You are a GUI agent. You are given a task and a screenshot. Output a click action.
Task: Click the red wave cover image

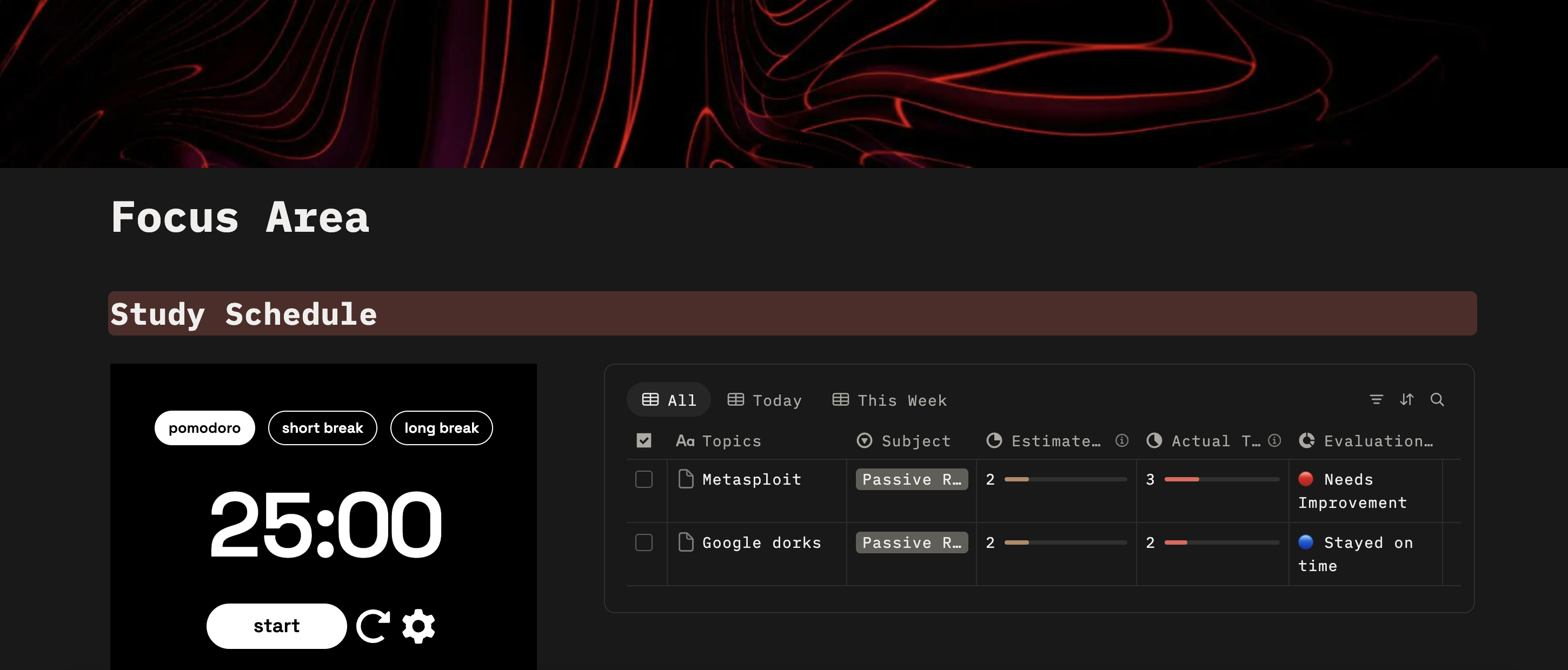[784, 83]
